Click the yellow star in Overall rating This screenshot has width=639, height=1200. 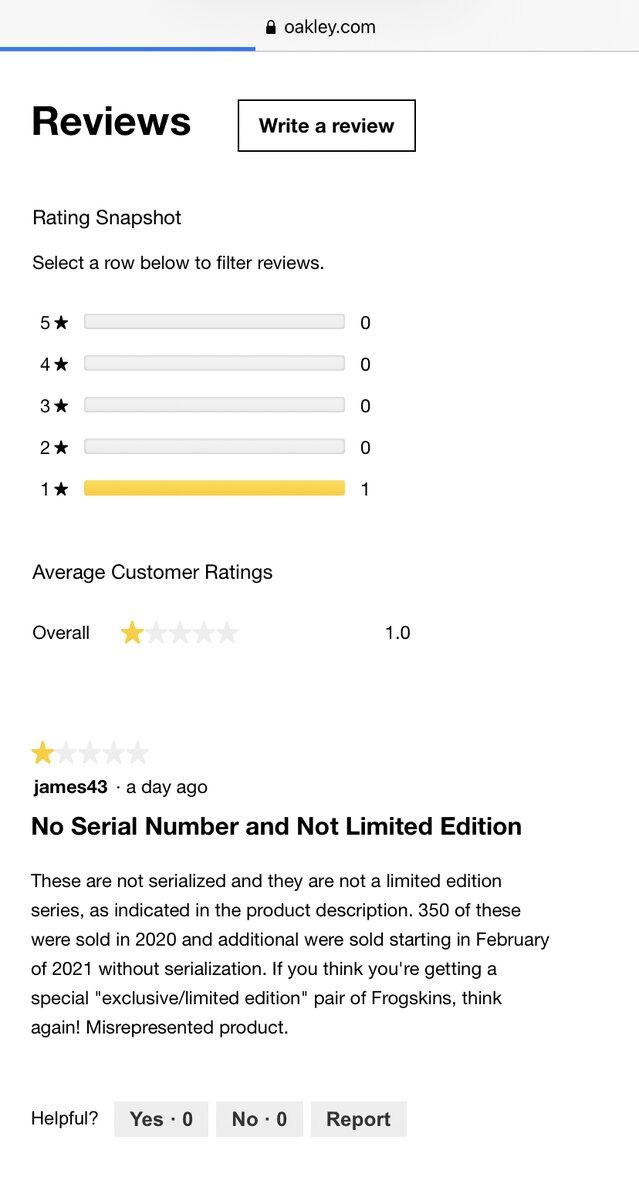click(132, 633)
